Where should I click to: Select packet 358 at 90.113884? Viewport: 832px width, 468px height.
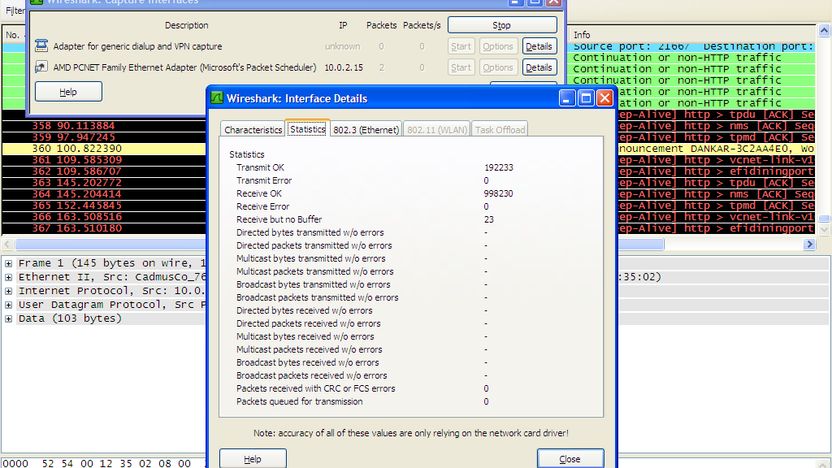pos(104,126)
